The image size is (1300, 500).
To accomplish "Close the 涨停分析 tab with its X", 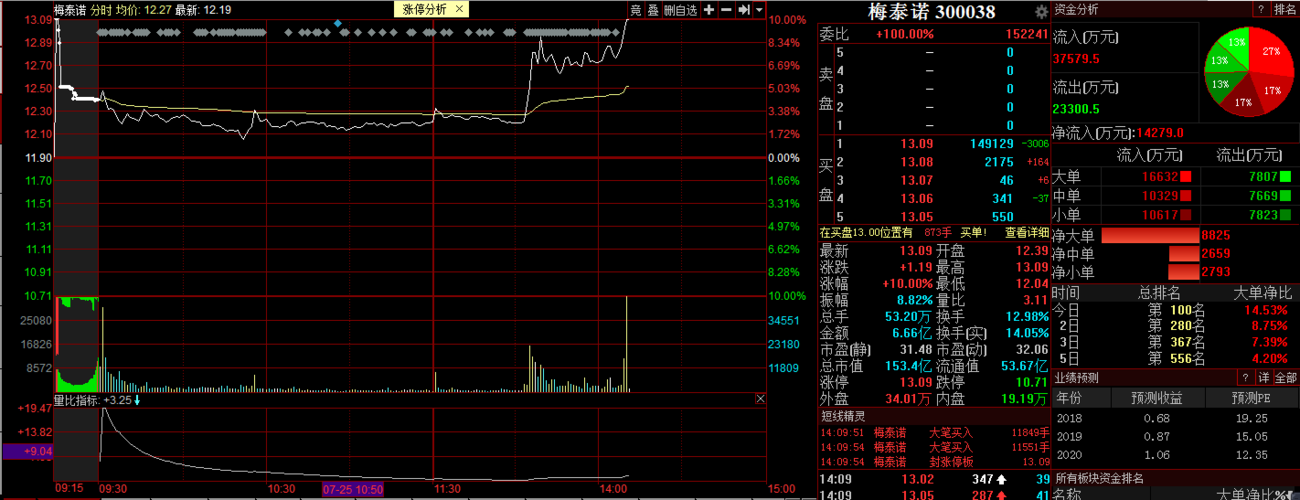I will click(x=458, y=9).
